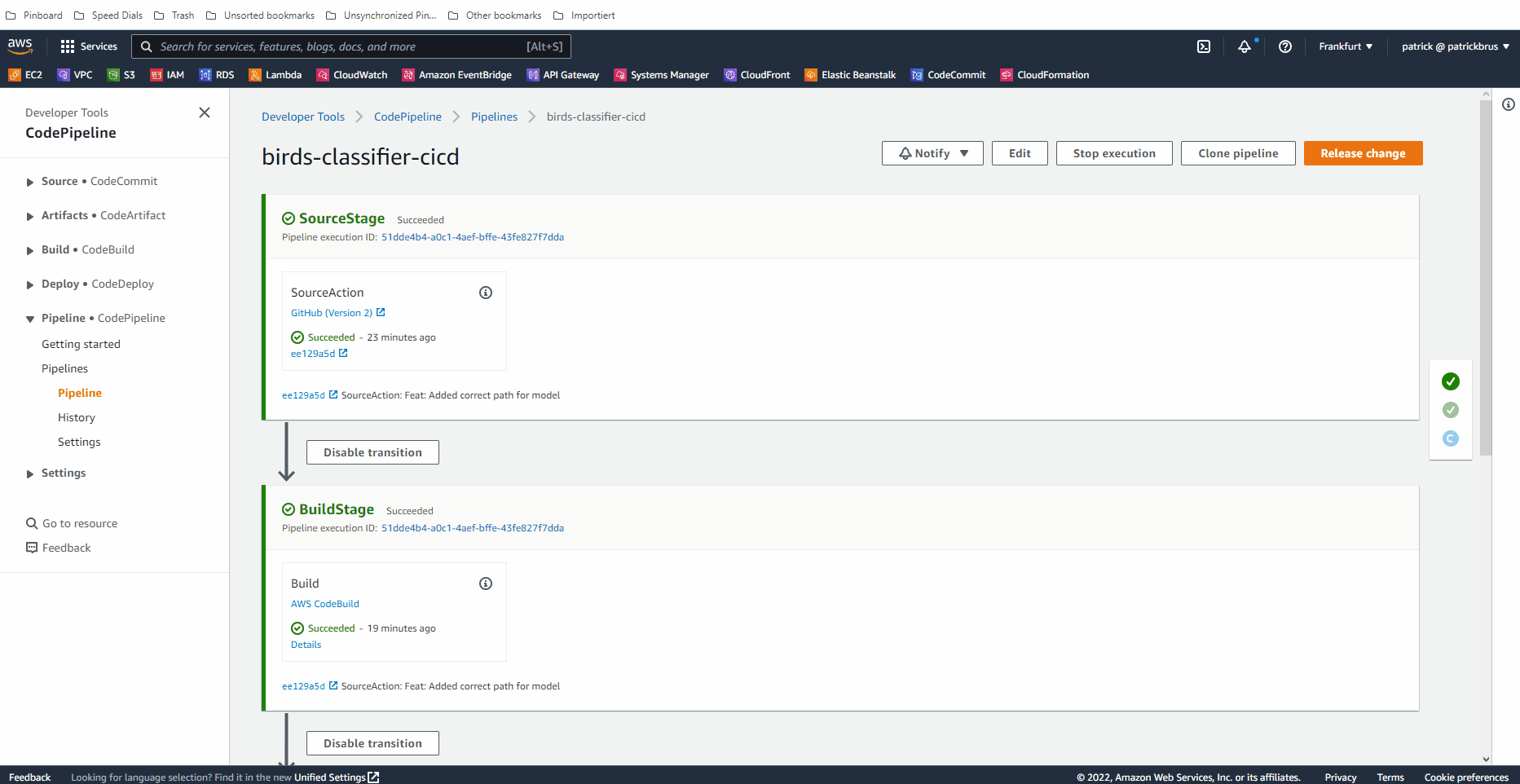Viewport: 1520px width, 784px height.
Task: Open Elastic Beanstalk shortcut
Action: click(x=850, y=75)
